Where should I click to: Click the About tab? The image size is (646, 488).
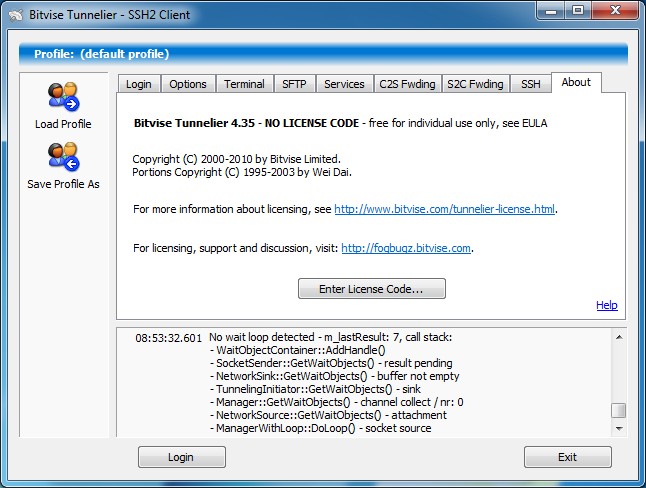click(576, 83)
